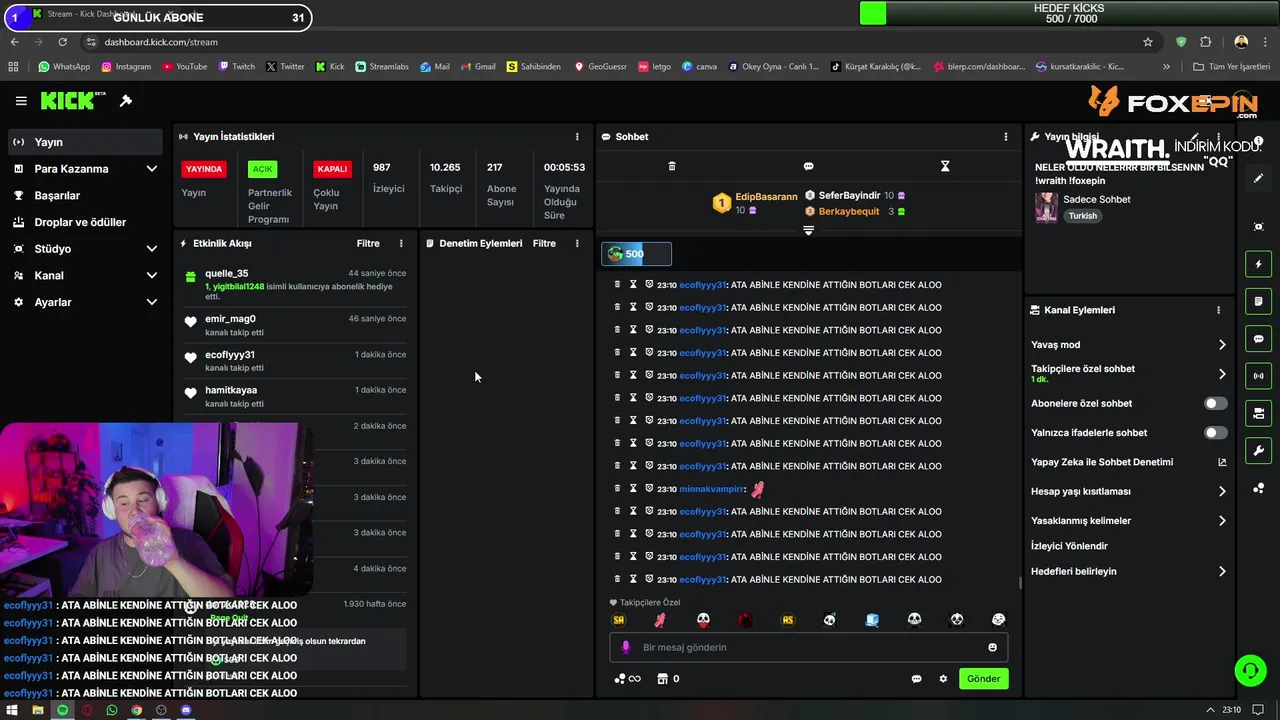
Task: Open chat settings gear icon
Action: click(x=943, y=679)
